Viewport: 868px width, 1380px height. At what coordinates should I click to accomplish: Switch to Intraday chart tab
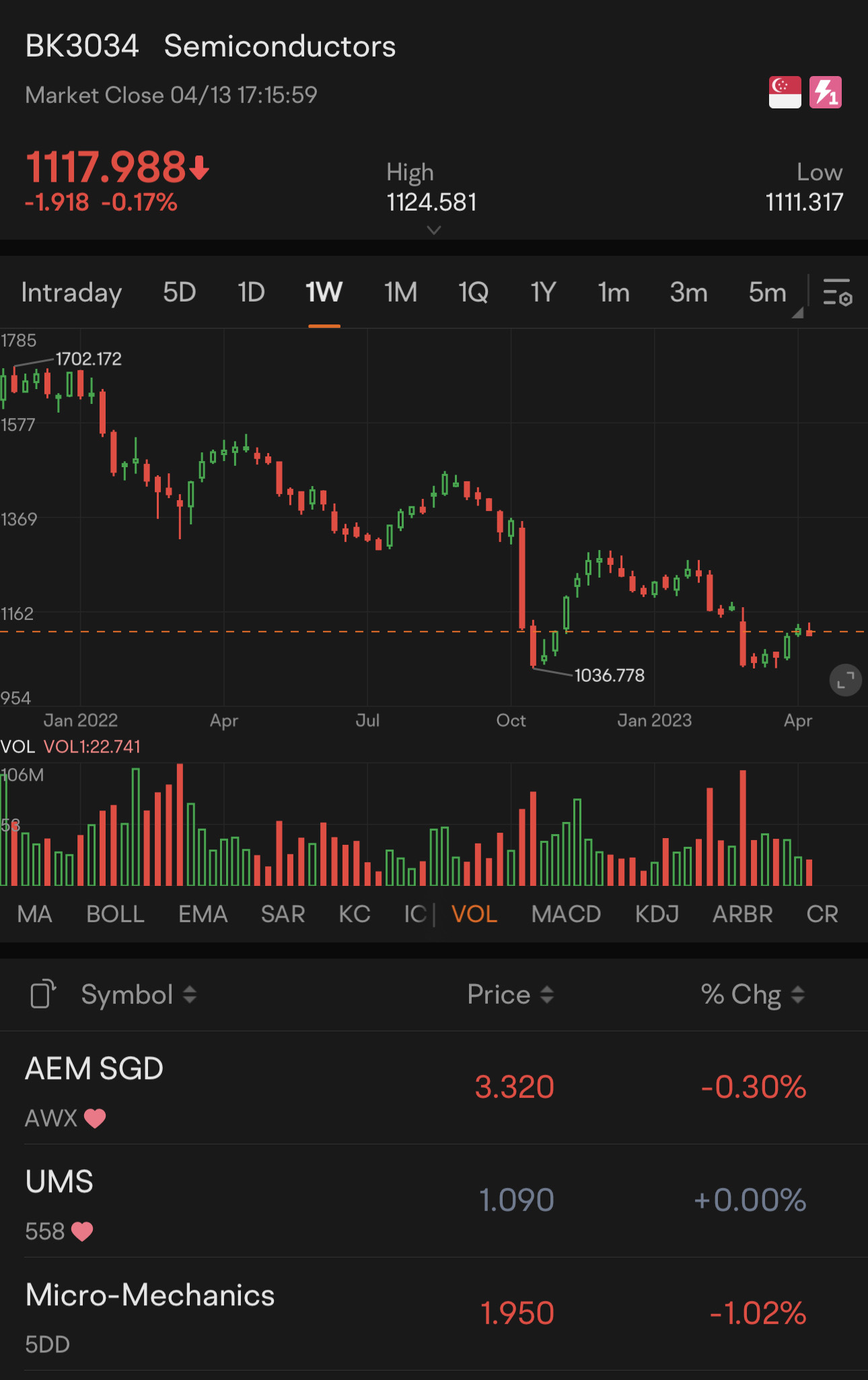71,292
